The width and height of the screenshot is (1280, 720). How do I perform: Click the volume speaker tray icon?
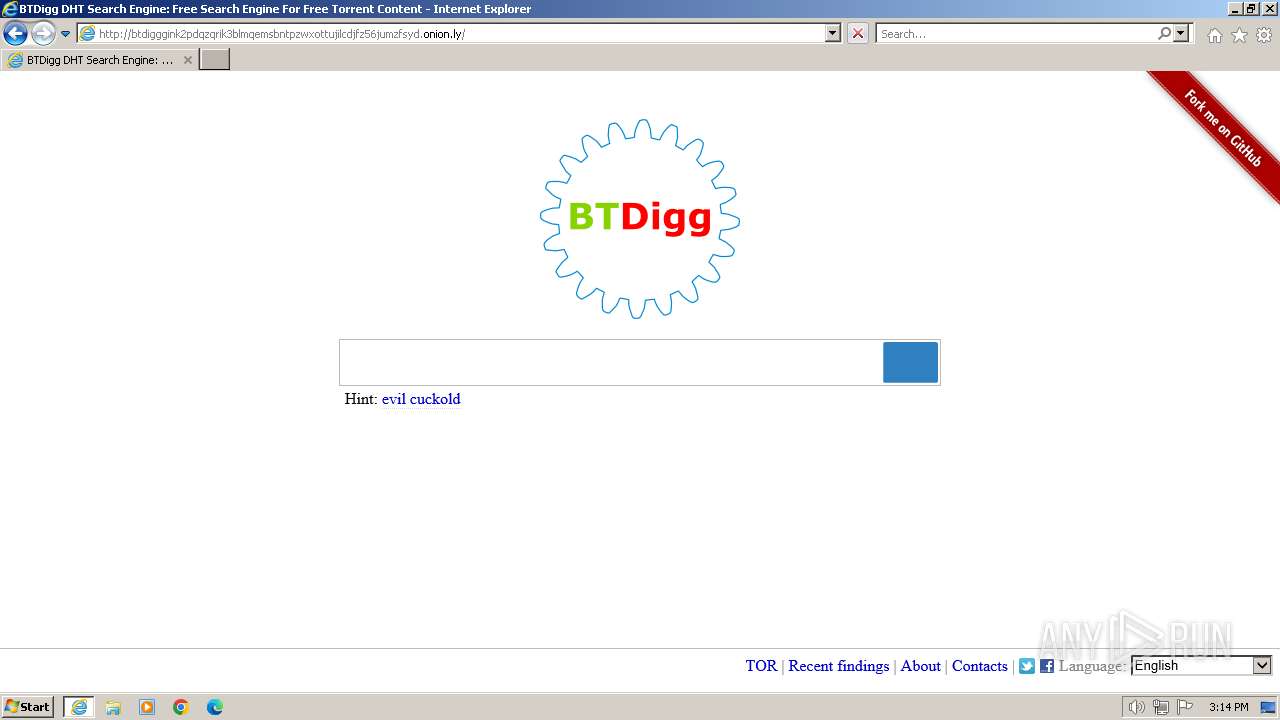1136,707
